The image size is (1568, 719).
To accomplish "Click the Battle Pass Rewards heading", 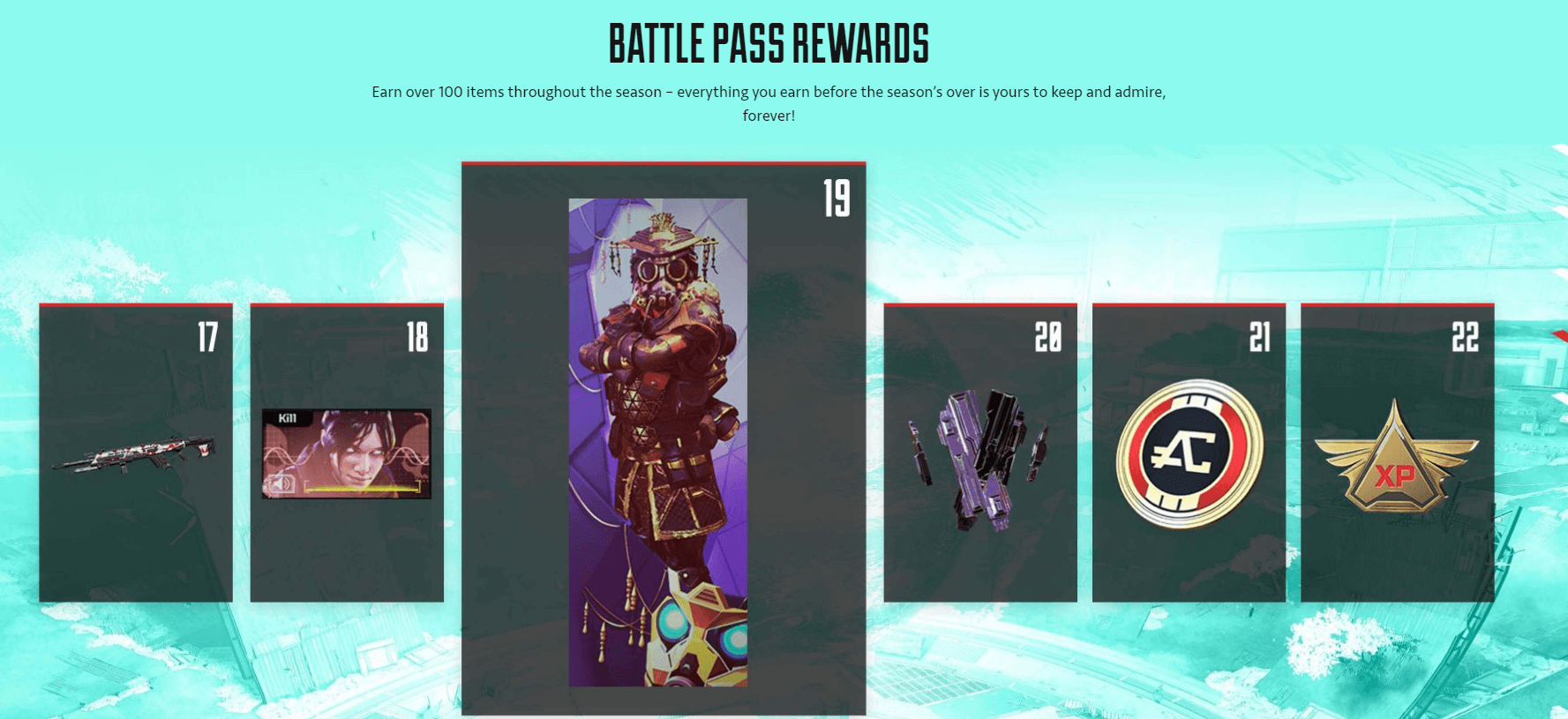I will tap(769, 44).
